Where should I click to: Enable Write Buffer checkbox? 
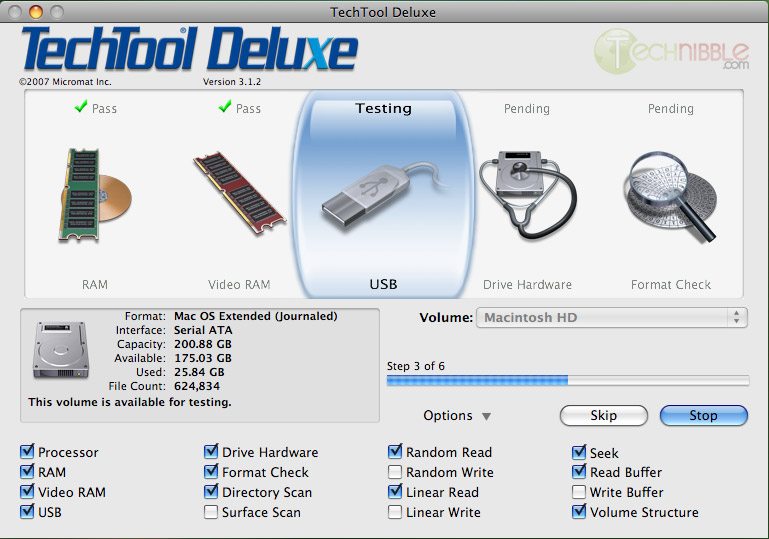579,492
